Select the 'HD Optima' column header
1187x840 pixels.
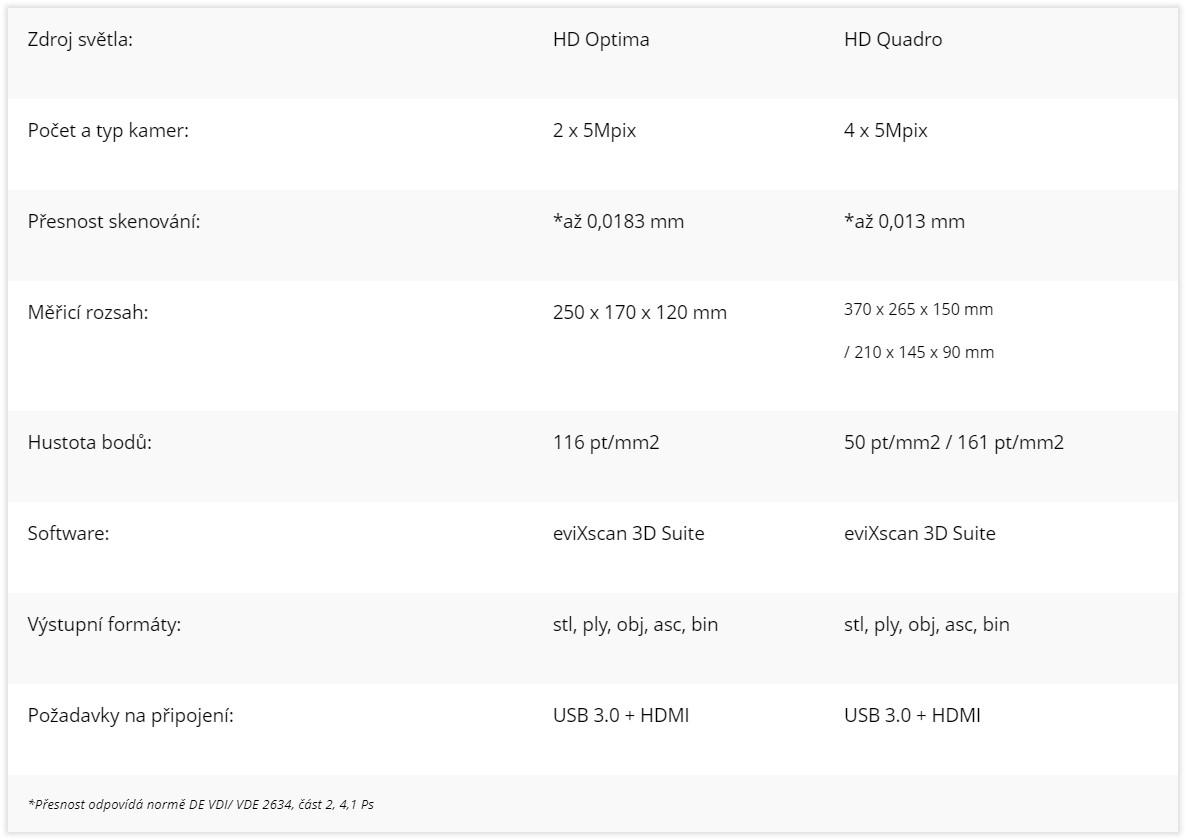coord(601,39)
